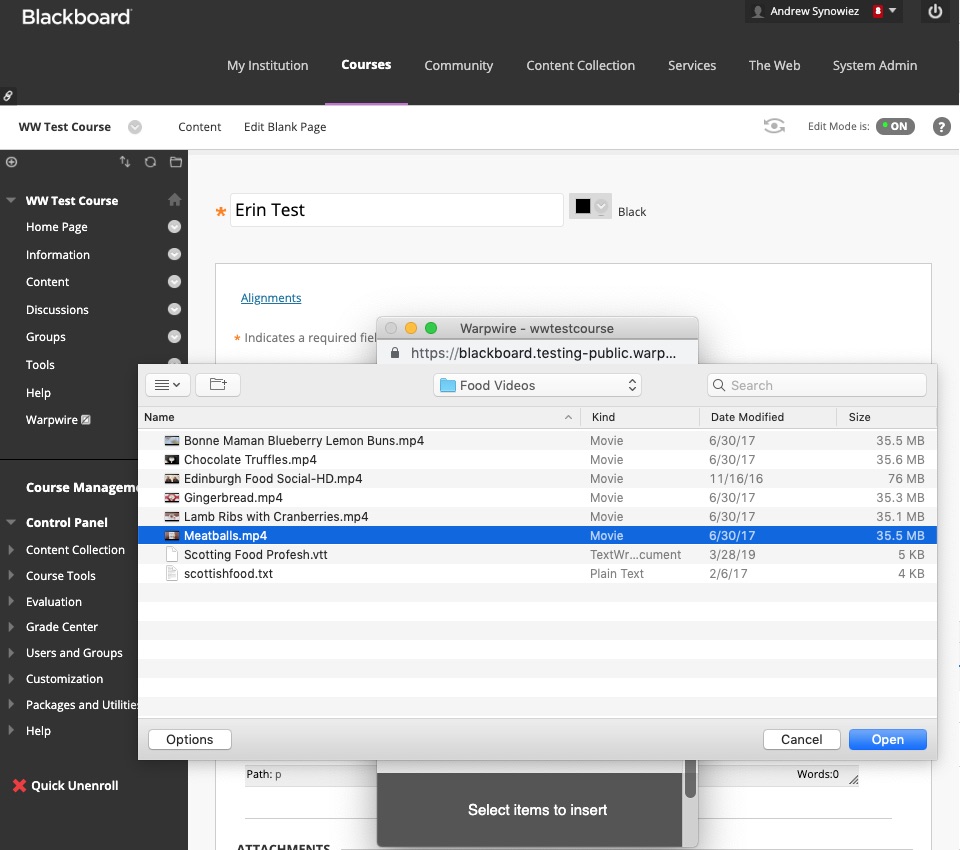The image size is (960, 850).
Task: Click the Lamb Ribs with Cranberries thumbnail icon
Action: coord(172,517)
